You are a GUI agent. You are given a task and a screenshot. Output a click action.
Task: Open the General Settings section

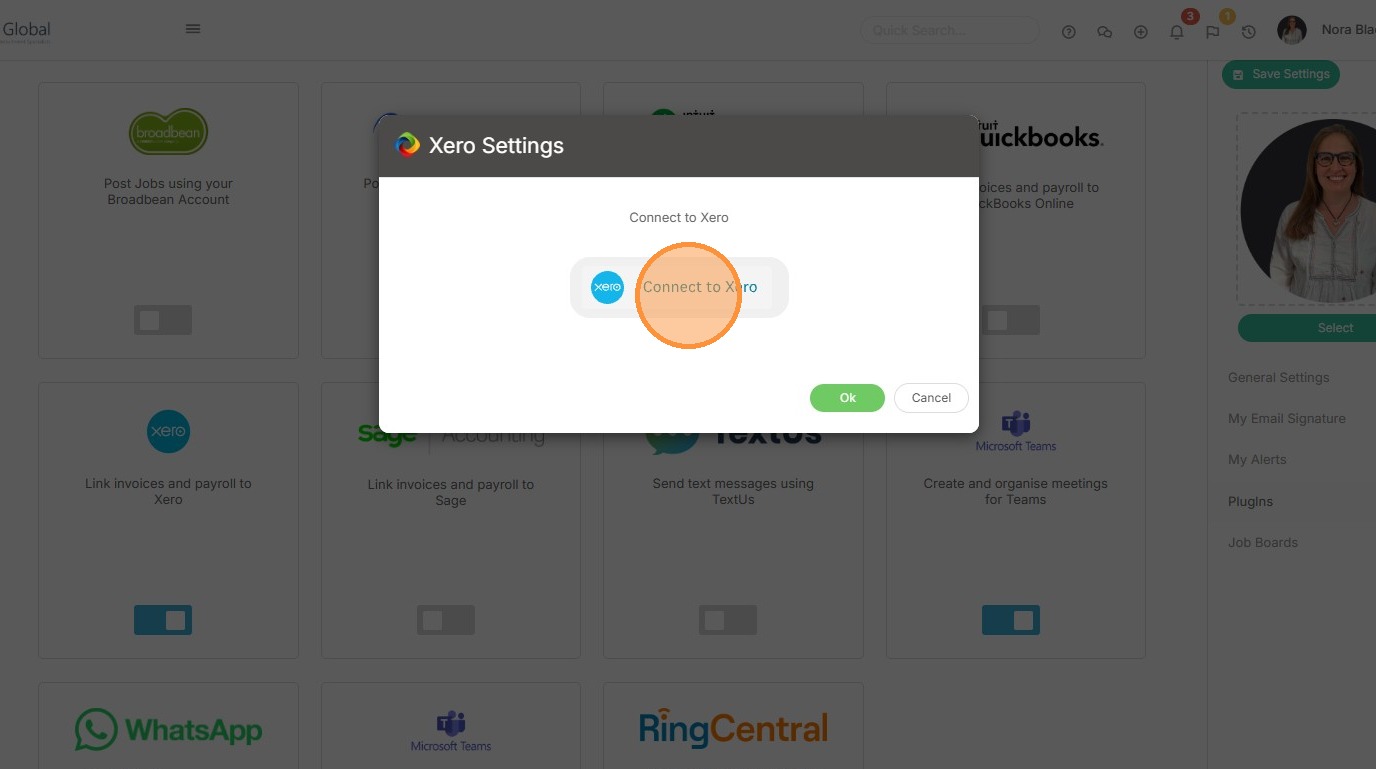pyautogui.click(x=1279, y=377)
